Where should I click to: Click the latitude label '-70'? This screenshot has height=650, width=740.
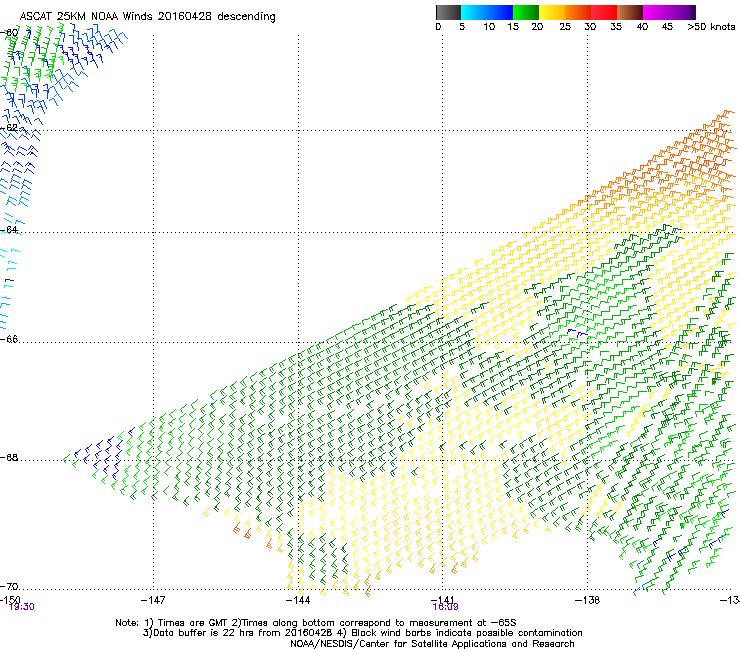[x=9, y=586]
